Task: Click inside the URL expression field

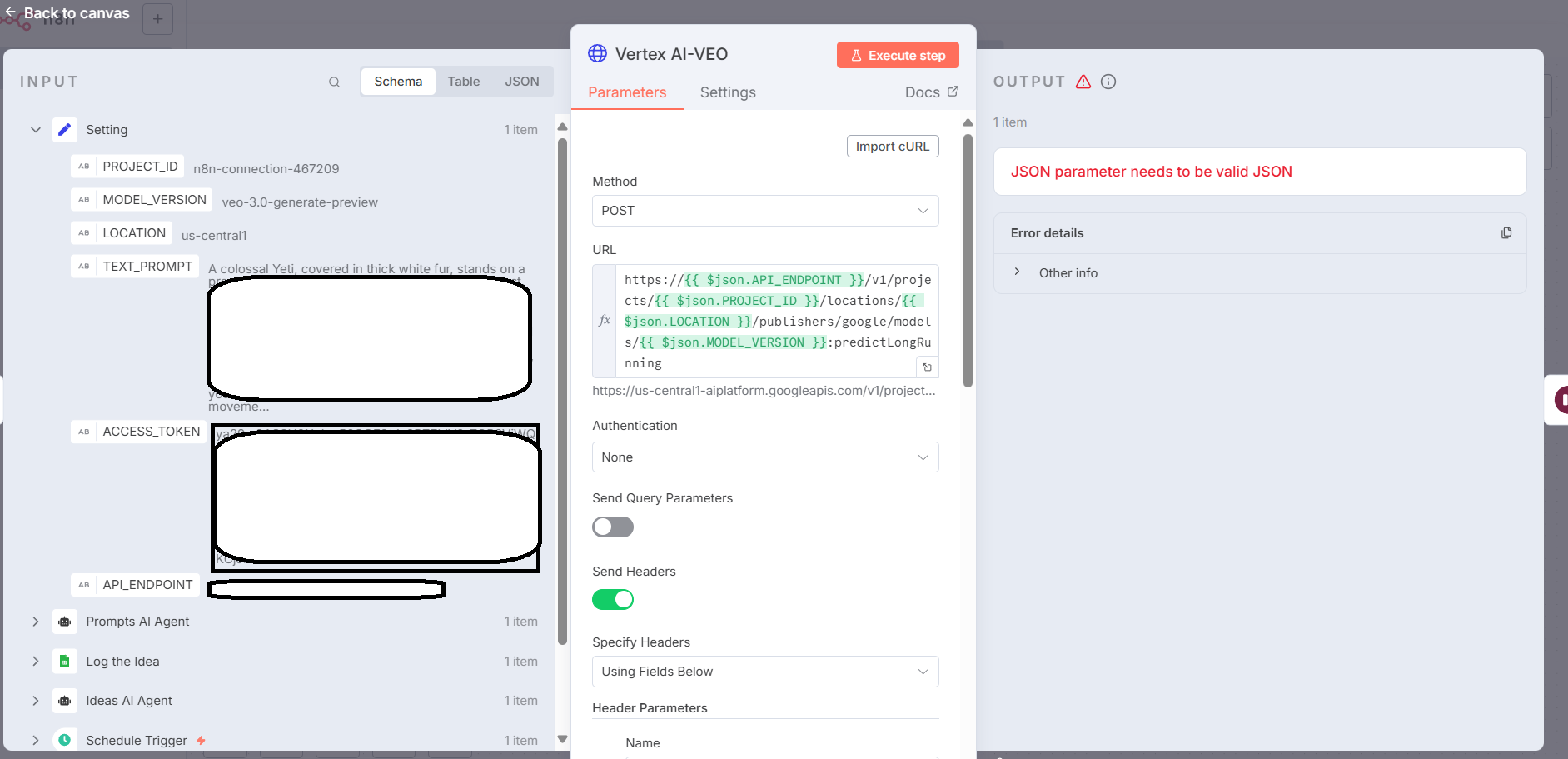Action: pos(777,322)
